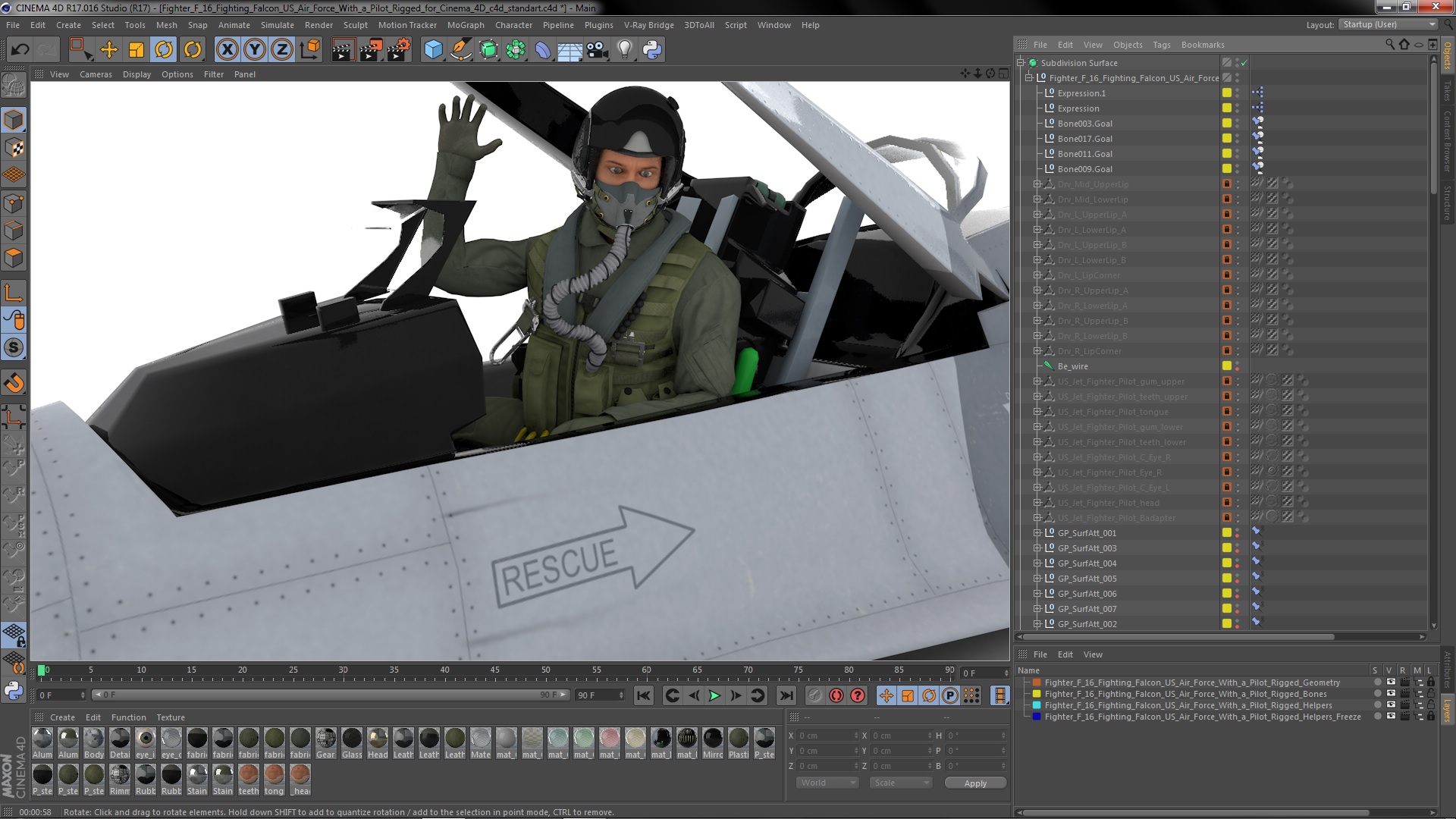Collapse the Subdivision Surface tree node
This screenshot has width=1456, height=819.
[x=1021, y=63]
